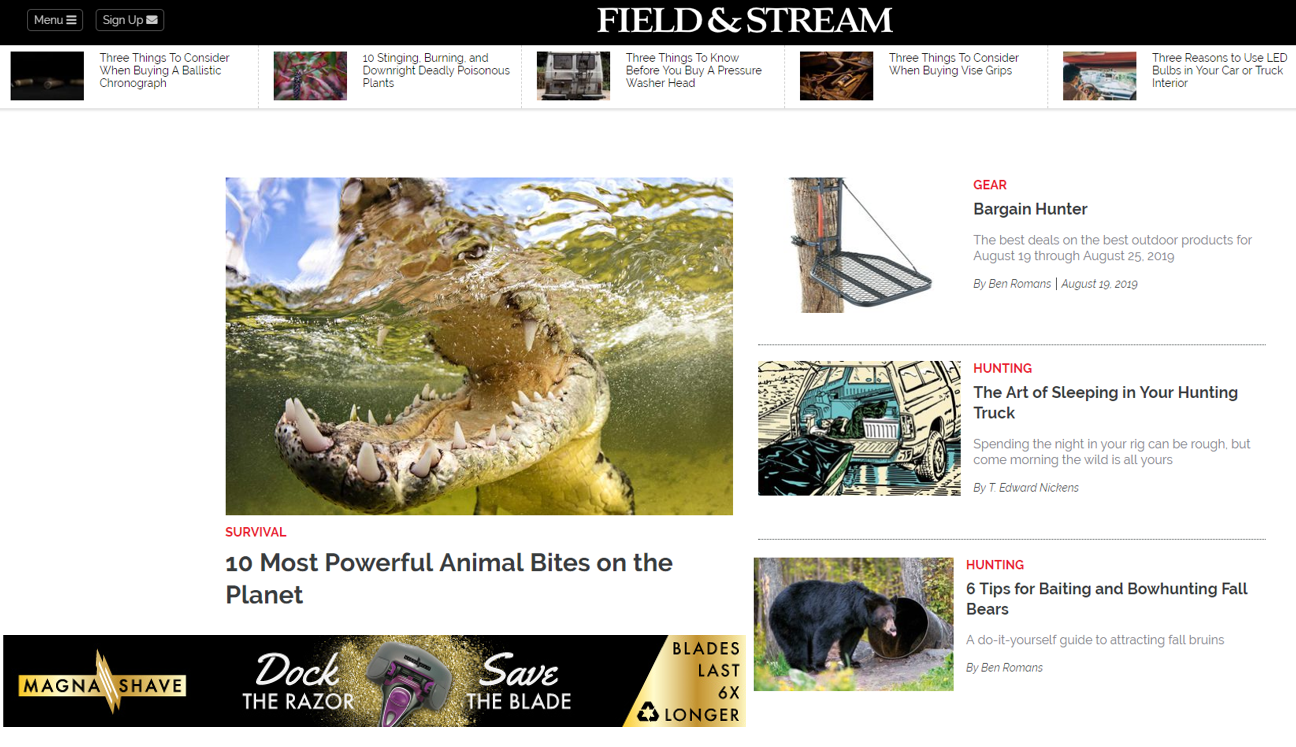Open the Menu hamburger button
The image size is (1296, 747).
[x=54, y=20]
